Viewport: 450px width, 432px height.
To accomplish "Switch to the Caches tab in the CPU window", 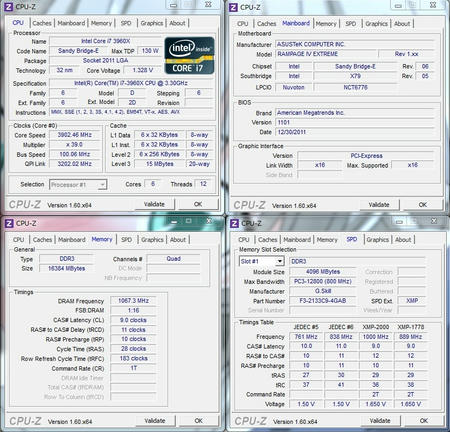I will 42,23.
